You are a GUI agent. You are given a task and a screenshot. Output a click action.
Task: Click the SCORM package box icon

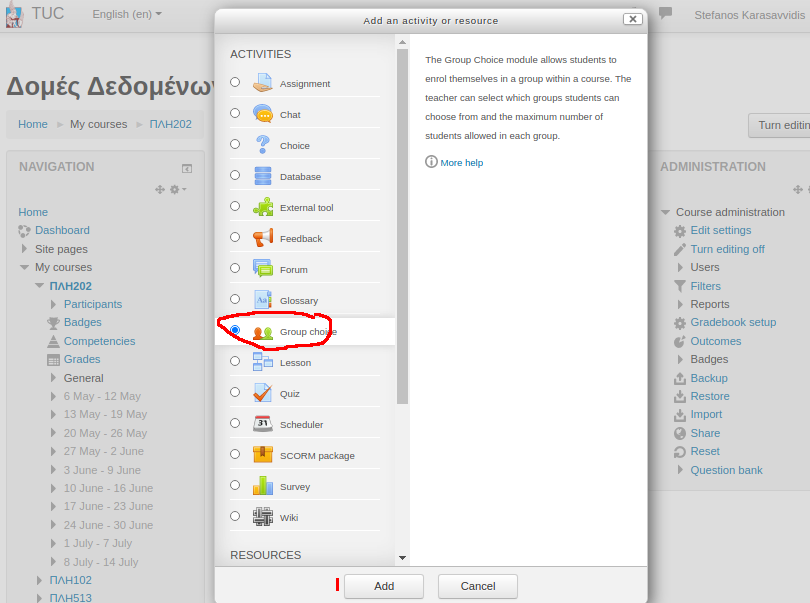(x=263, y=455)
